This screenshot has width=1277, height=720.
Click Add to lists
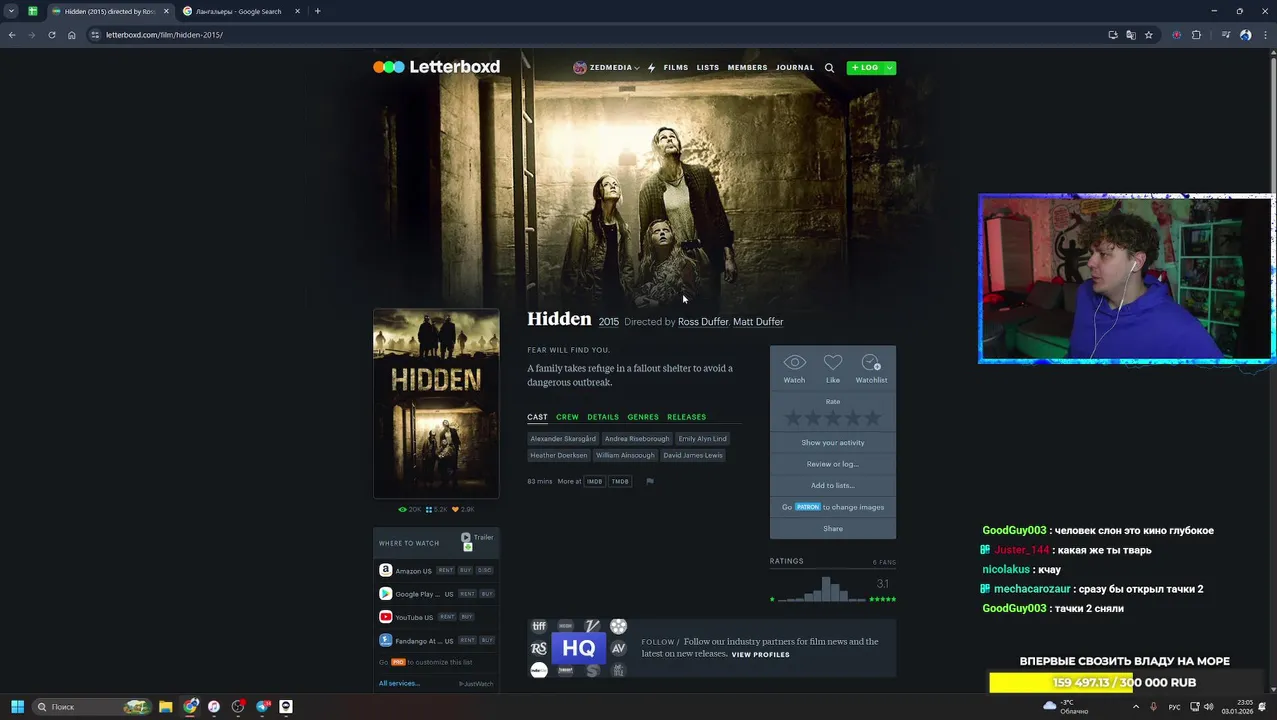(833, 486)
